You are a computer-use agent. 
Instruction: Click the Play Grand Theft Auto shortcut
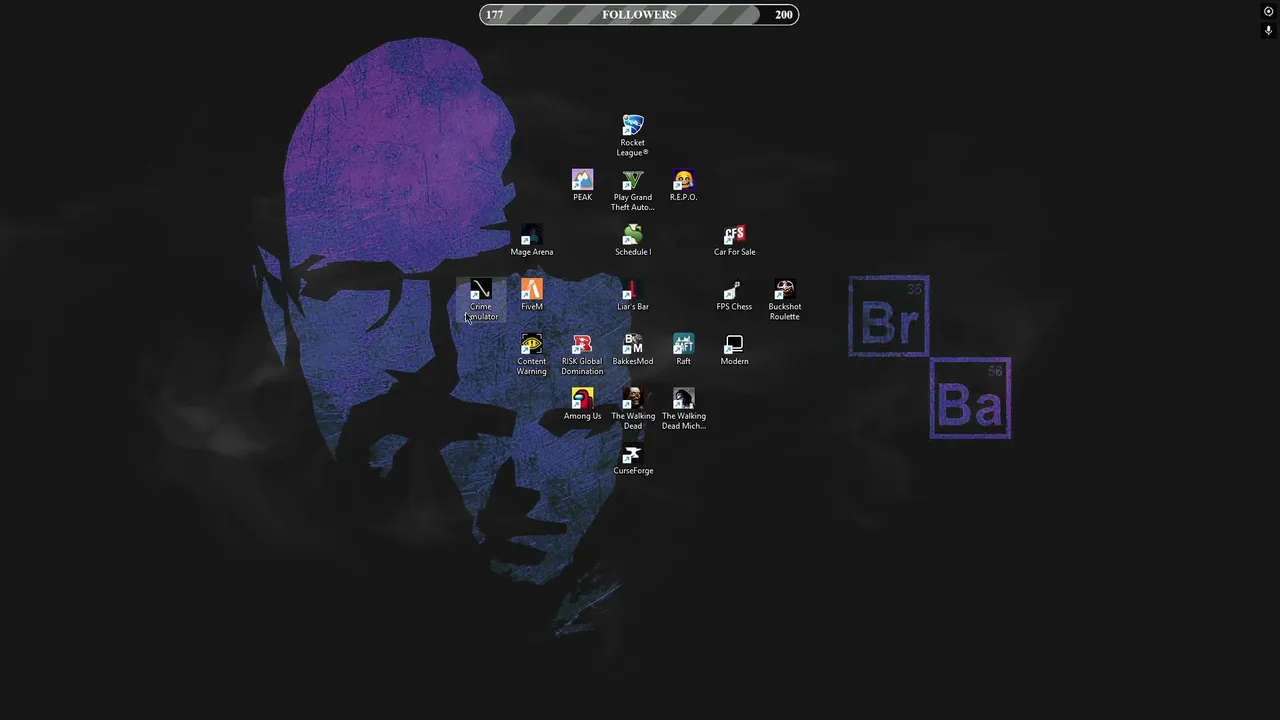coord(632,190)
